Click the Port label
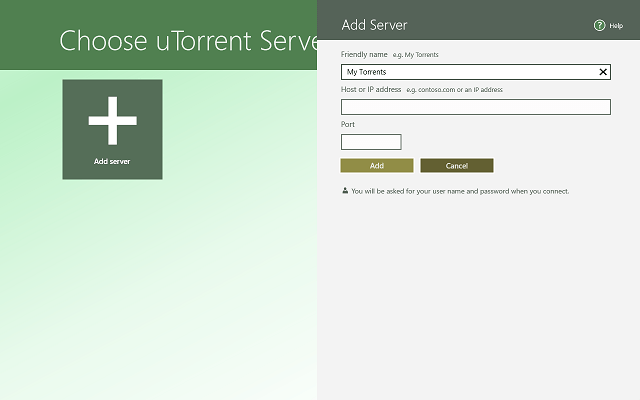The height and width of the screenshot is (400, 640). pos(348,124)
